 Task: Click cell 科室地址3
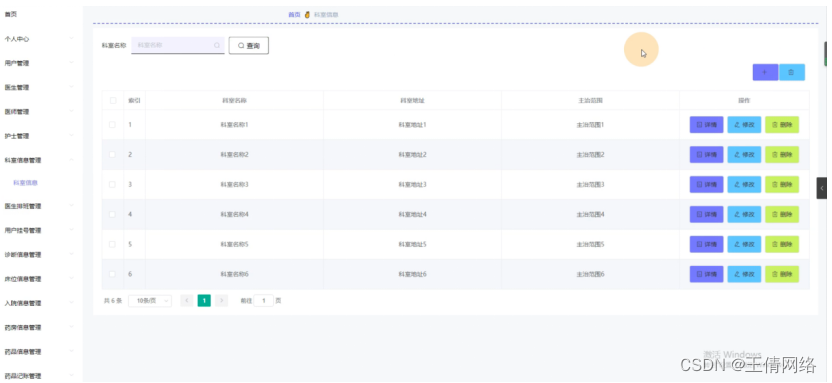[412, 185]
